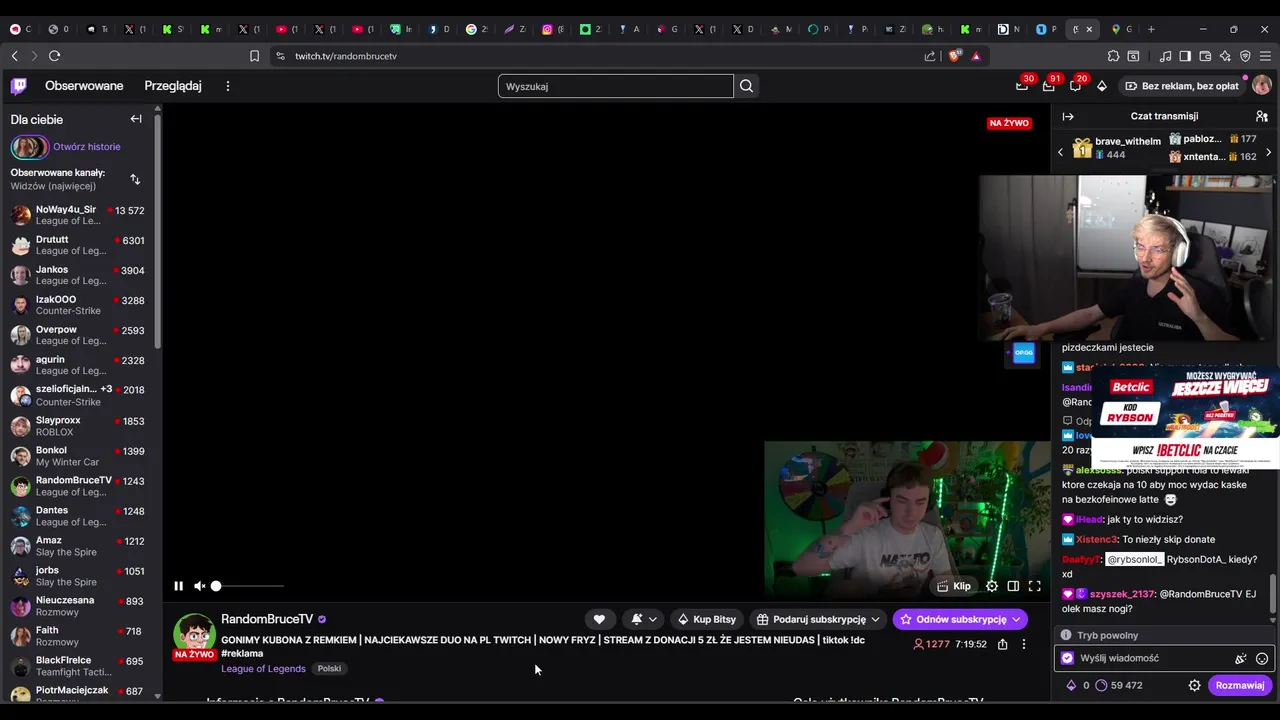Open the Obserwowane tab

click(x=84, y=86)
